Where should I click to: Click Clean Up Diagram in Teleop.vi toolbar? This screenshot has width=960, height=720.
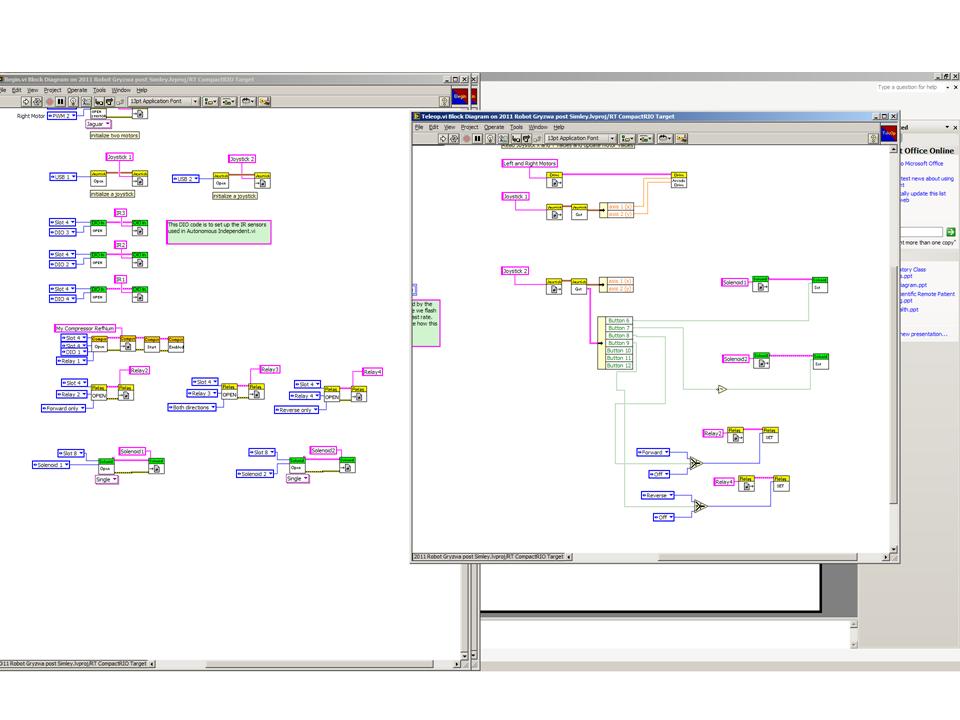682,139
